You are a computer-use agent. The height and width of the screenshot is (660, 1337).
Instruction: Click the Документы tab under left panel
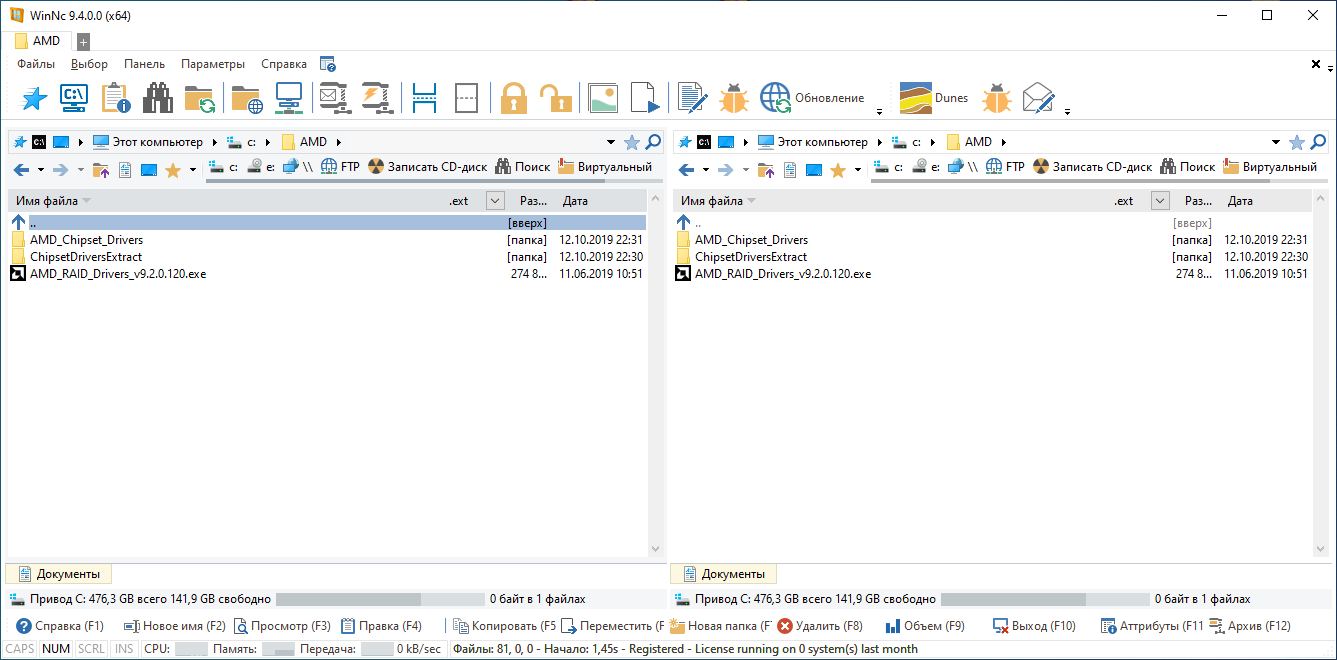tap(58, 574)
